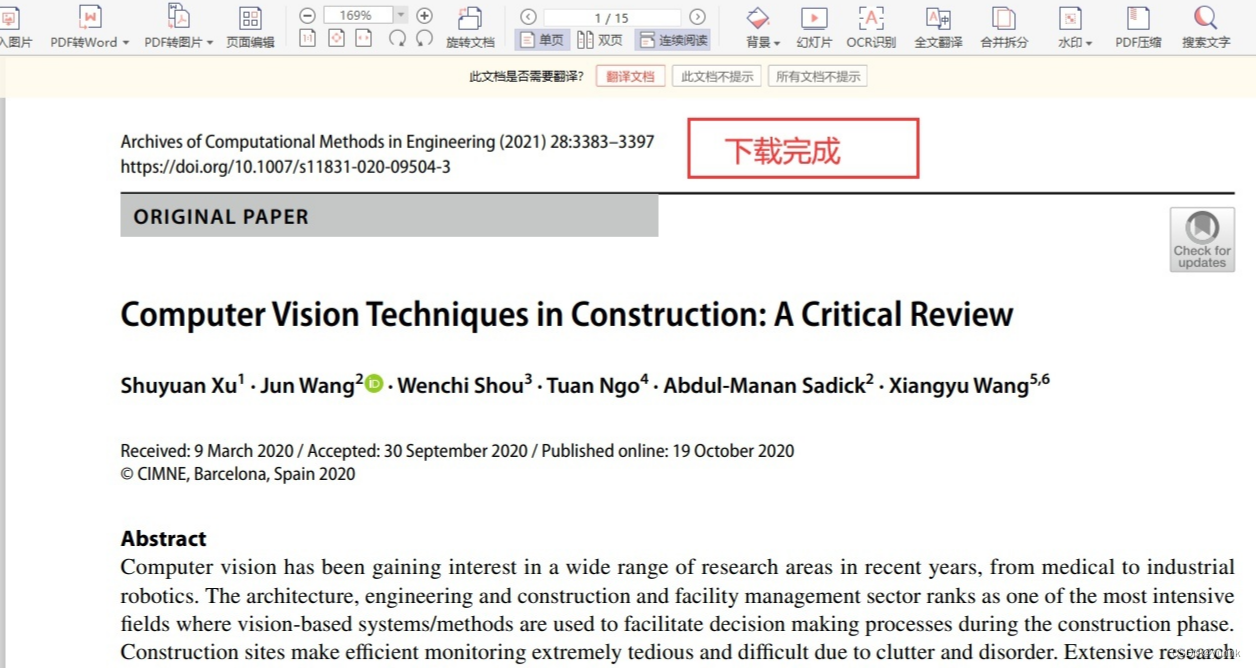Click 此文档不提示 button
The image size is (1256, 668).
pos(716,76)
